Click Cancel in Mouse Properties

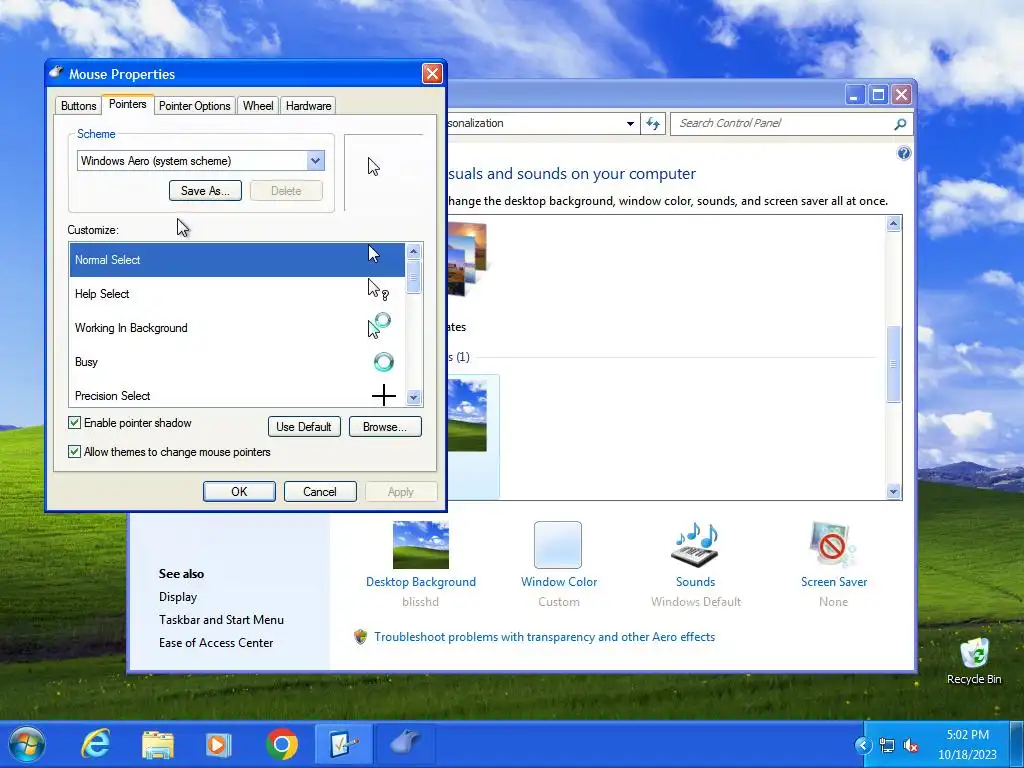click(320, 492)
